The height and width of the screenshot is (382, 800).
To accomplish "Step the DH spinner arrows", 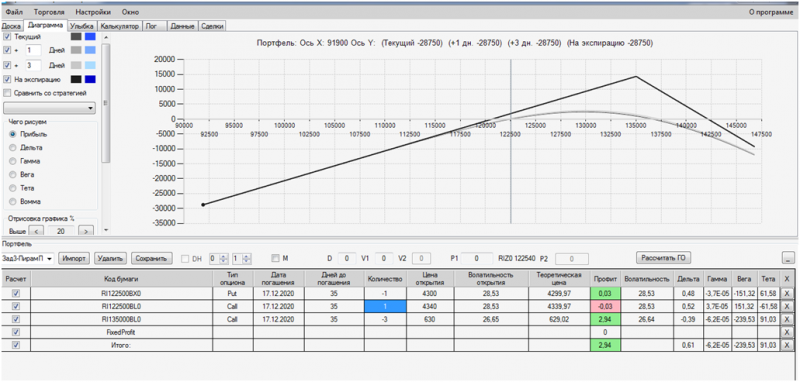I will point(222,259).
